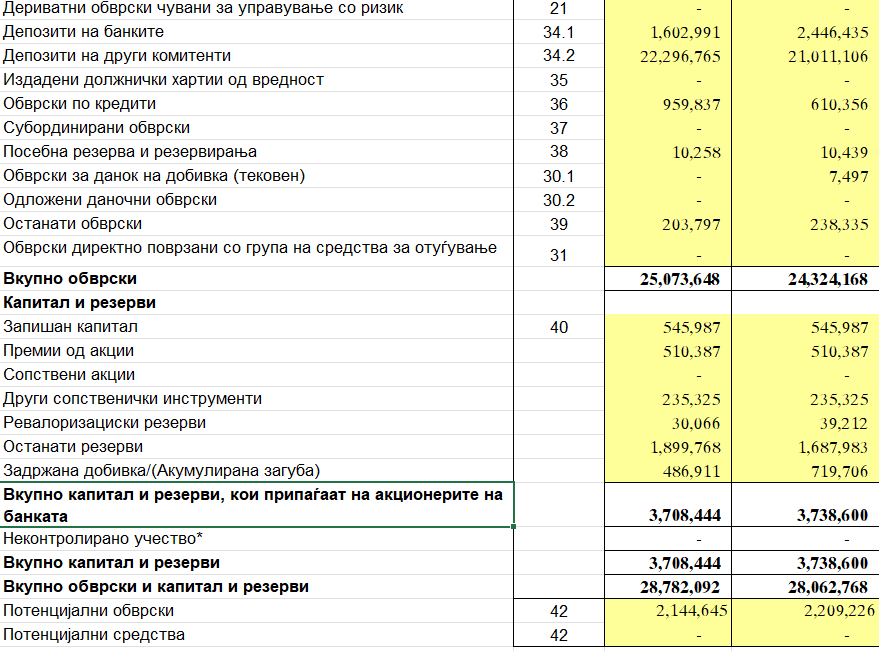Image resolution: width=879 pixels, height=651 pixels.
Task: Click the bold "Вкупно обврски" label
Action: 71,278
